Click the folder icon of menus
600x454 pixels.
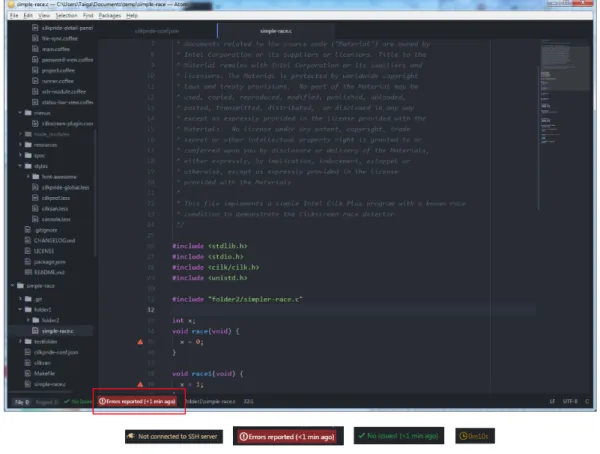tap(28, 113)
